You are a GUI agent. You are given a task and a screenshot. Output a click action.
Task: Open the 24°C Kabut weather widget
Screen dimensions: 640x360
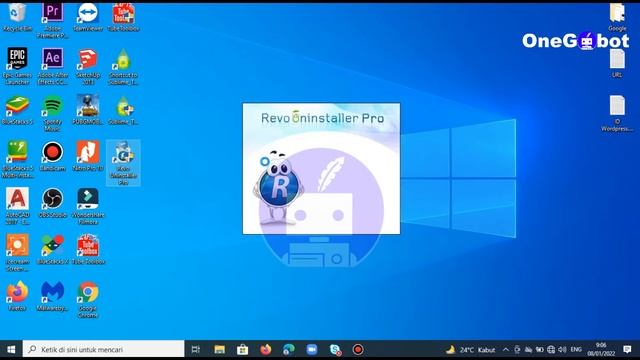click(471, 350)
